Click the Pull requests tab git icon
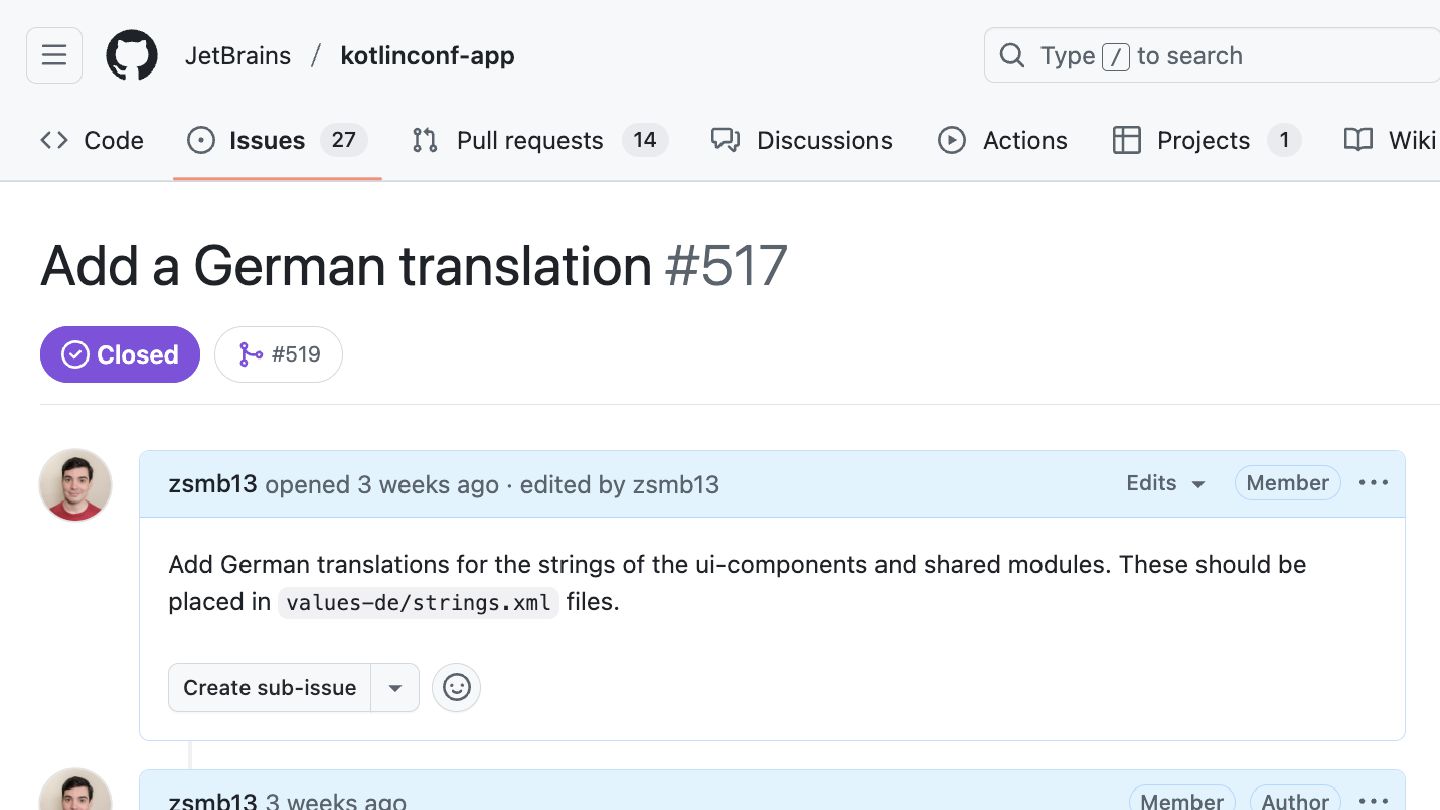This screenshot has height=810, width=1440. click(x=425, y=140)
